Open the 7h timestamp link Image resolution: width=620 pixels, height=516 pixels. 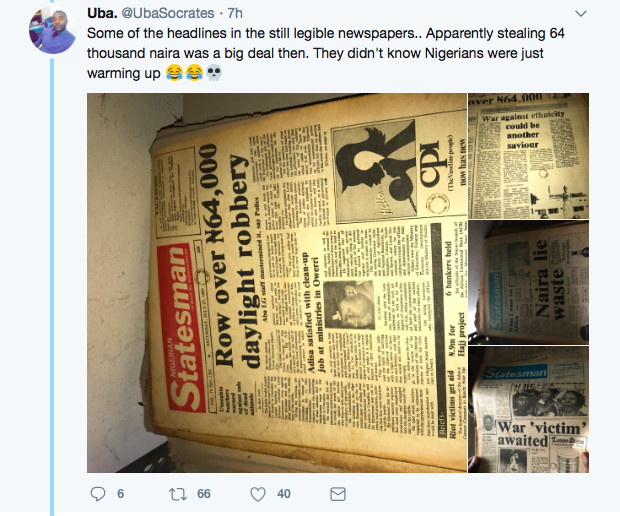coord(235,13)
